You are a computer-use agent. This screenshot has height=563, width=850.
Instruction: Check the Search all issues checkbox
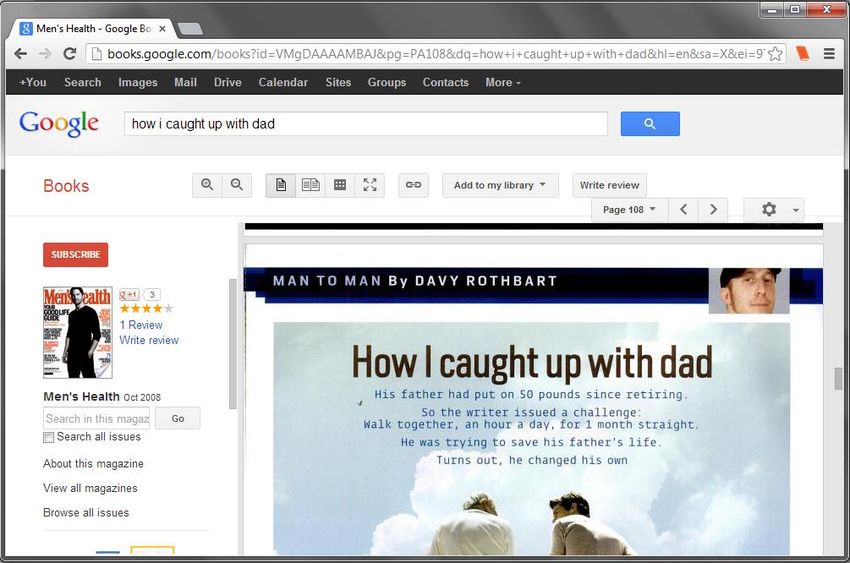click(48, 437)
